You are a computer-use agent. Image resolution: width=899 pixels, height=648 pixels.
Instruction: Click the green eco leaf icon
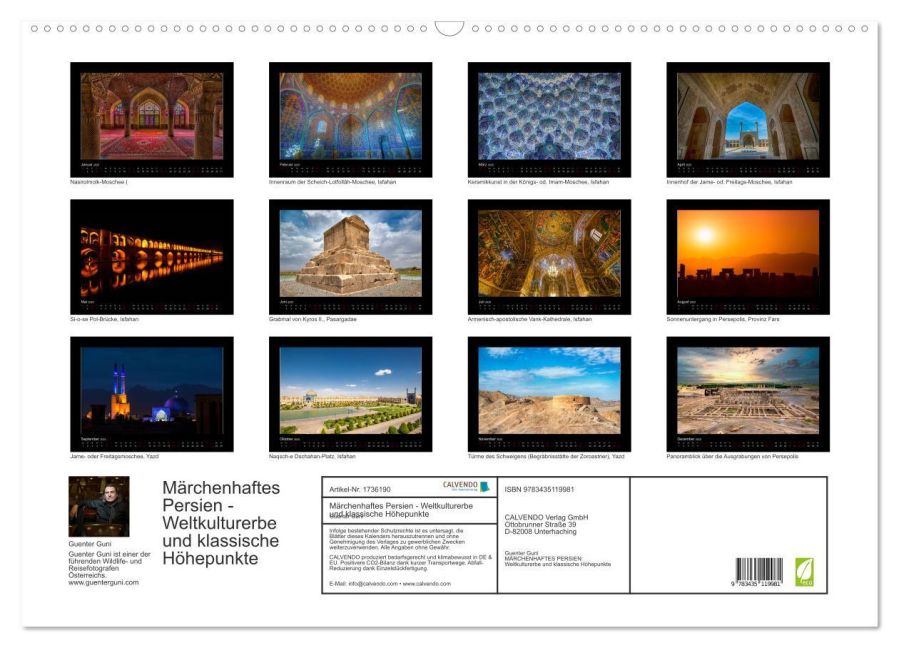point(804,572)
